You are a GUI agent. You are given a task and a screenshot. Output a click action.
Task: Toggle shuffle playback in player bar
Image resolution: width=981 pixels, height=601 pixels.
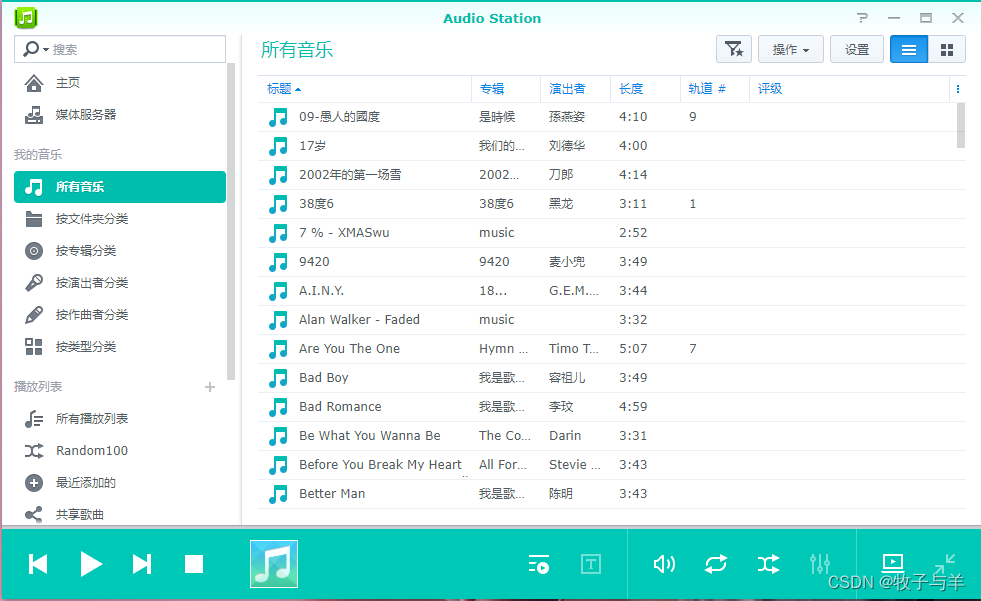tap(768, 564)
